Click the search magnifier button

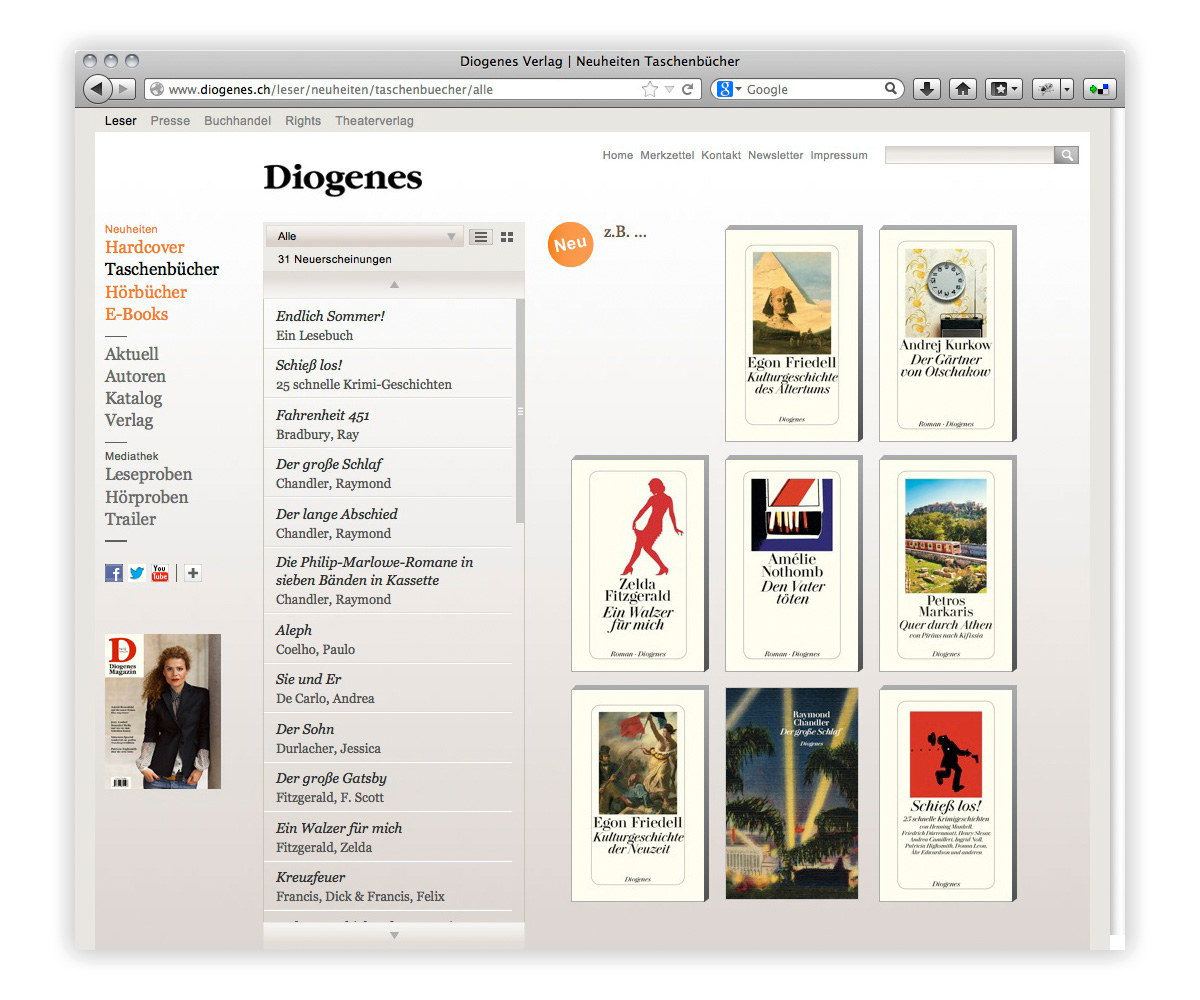pyautogui.click(x=1067, y=155)
